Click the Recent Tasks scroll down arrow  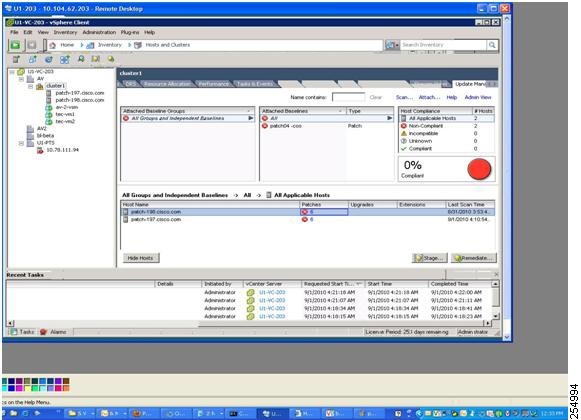495,316
